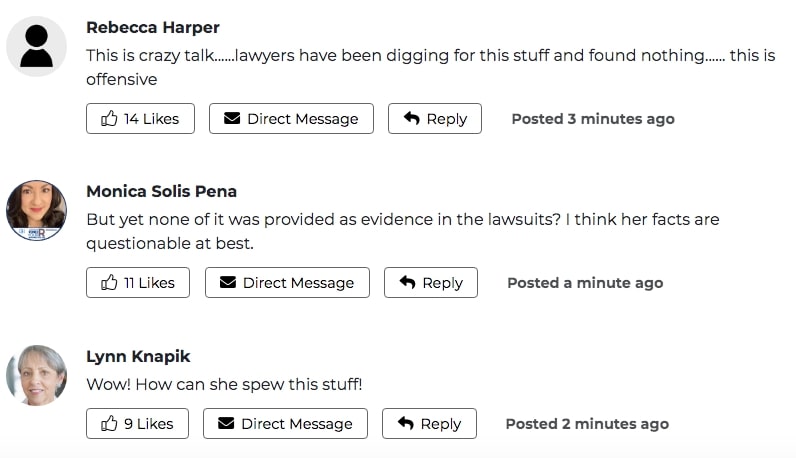Click thumbs-up icon on Lynn Knapik's comment

[109, 423]
